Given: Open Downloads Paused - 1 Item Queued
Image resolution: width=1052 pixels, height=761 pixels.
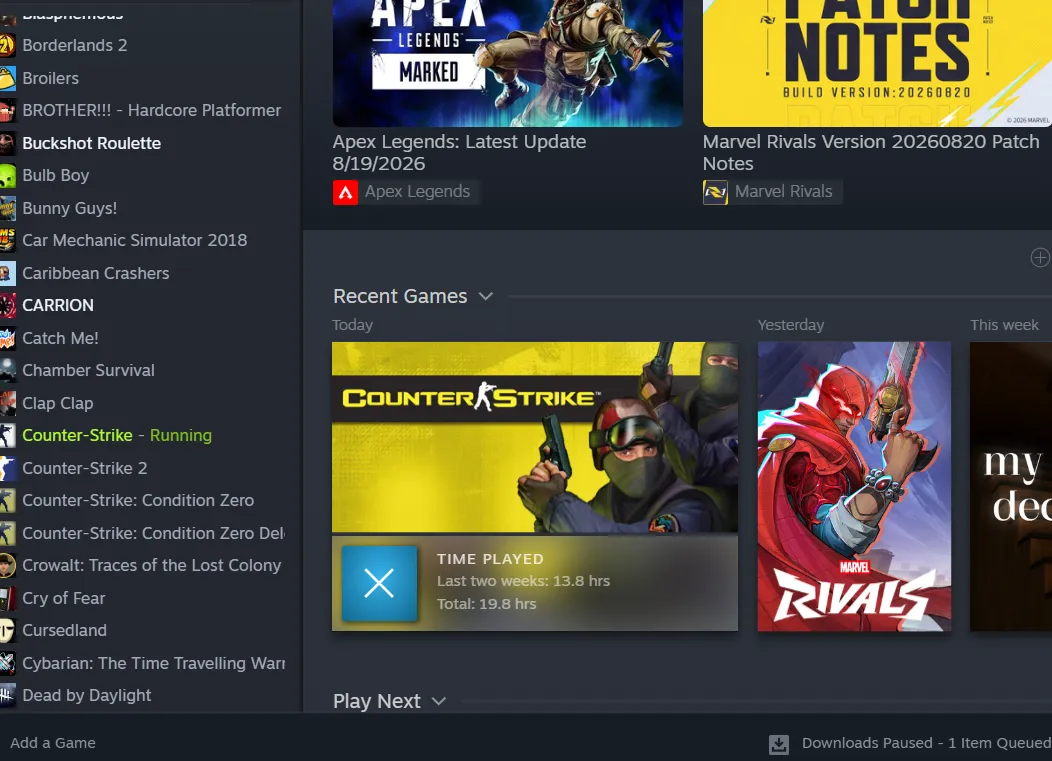Looking at the screenshot, I should [x=927, y=744].
